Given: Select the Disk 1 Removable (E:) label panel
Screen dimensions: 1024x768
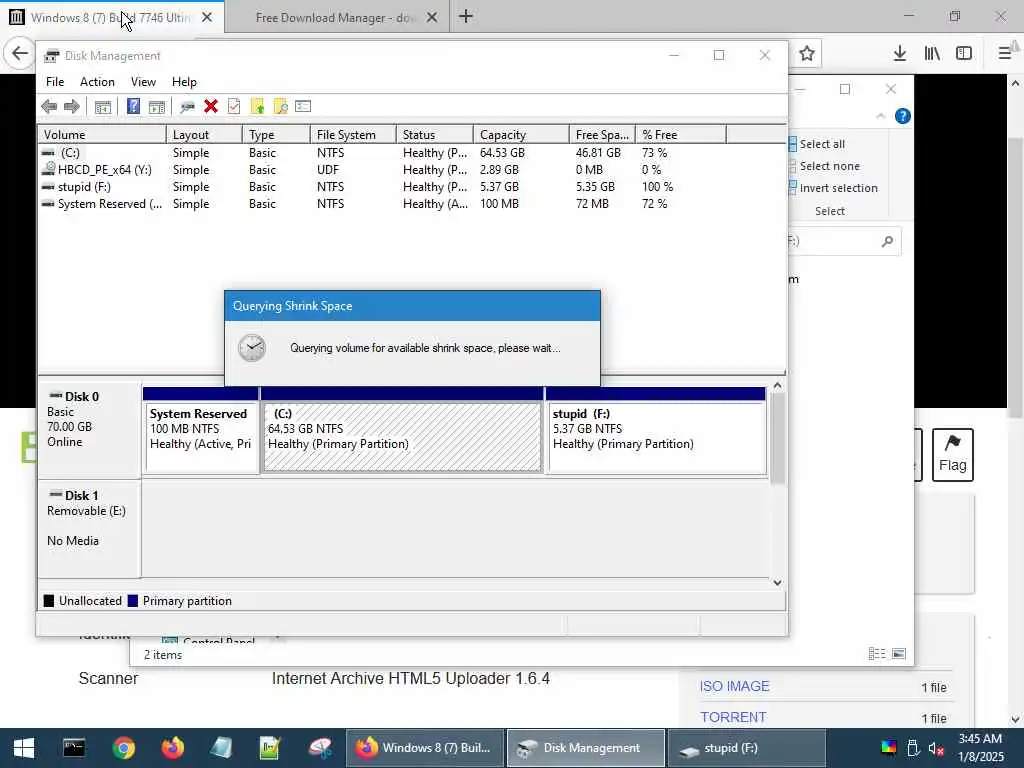Looking at the screenshot, I should tap(89, 529).
